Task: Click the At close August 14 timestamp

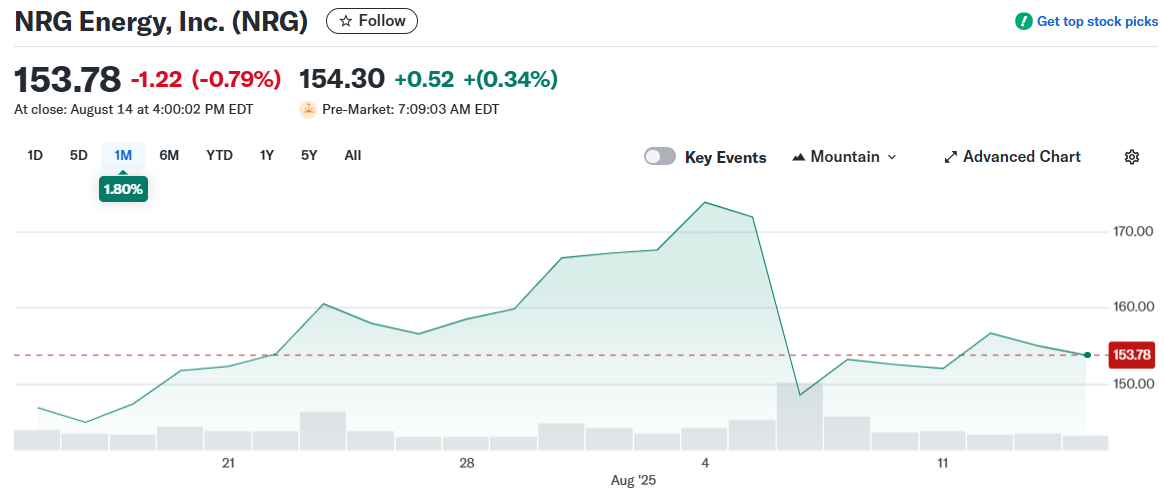Action: point(134,110)
